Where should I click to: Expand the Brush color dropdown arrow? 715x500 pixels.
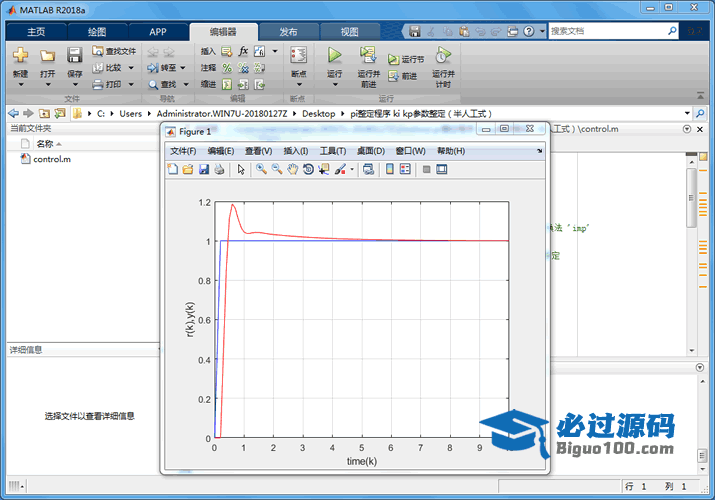pos(352,170)
